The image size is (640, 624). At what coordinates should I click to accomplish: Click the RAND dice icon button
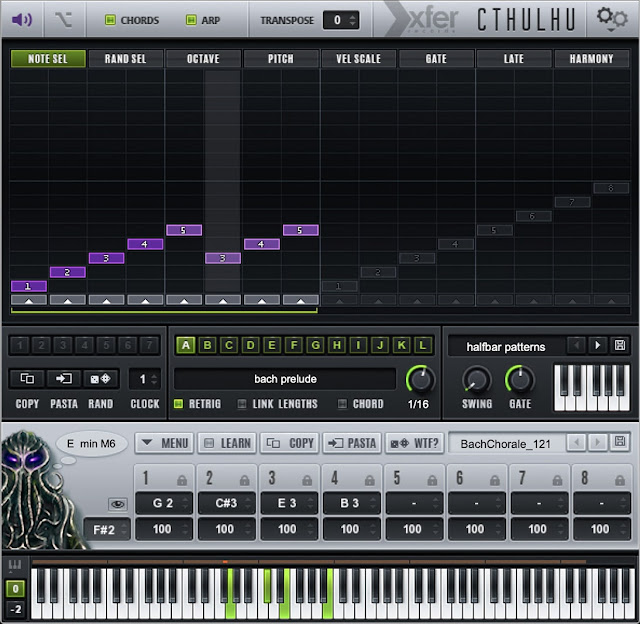click(101, 379)
